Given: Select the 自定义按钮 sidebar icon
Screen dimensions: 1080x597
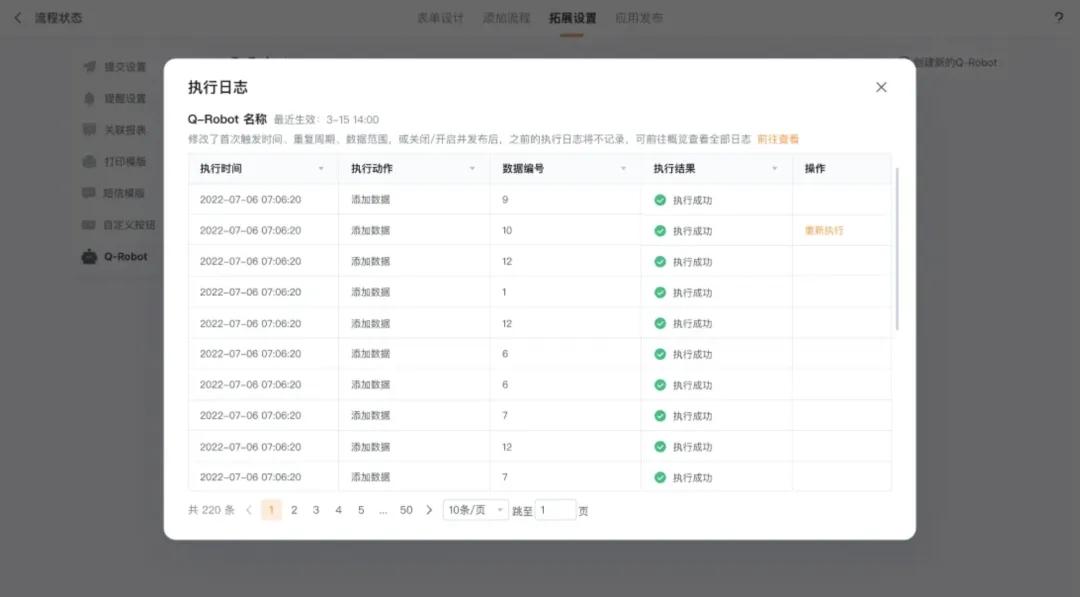Looking at the screenshot, I should click(90, 224).
